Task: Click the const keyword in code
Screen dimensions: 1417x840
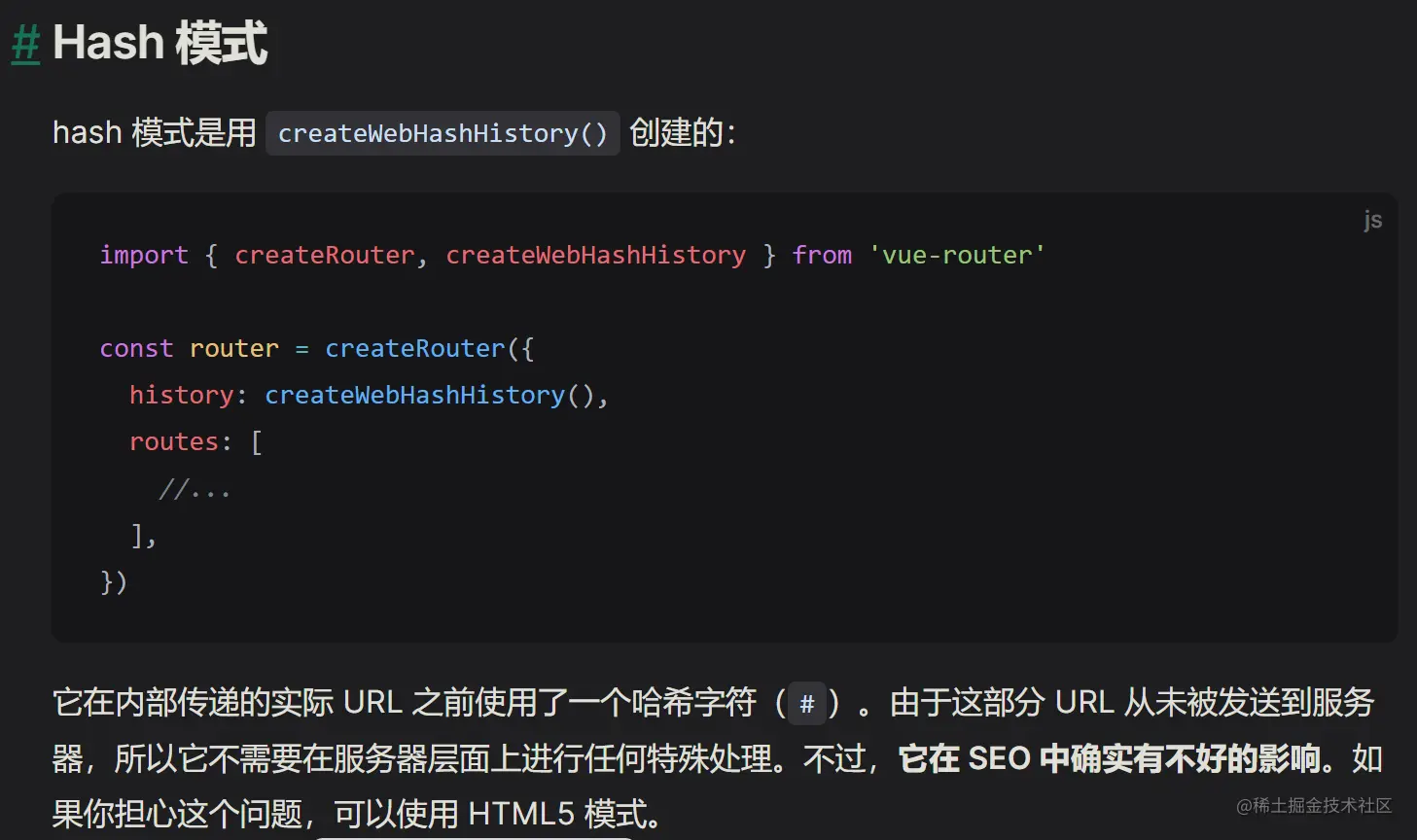Action: [136, 348]
